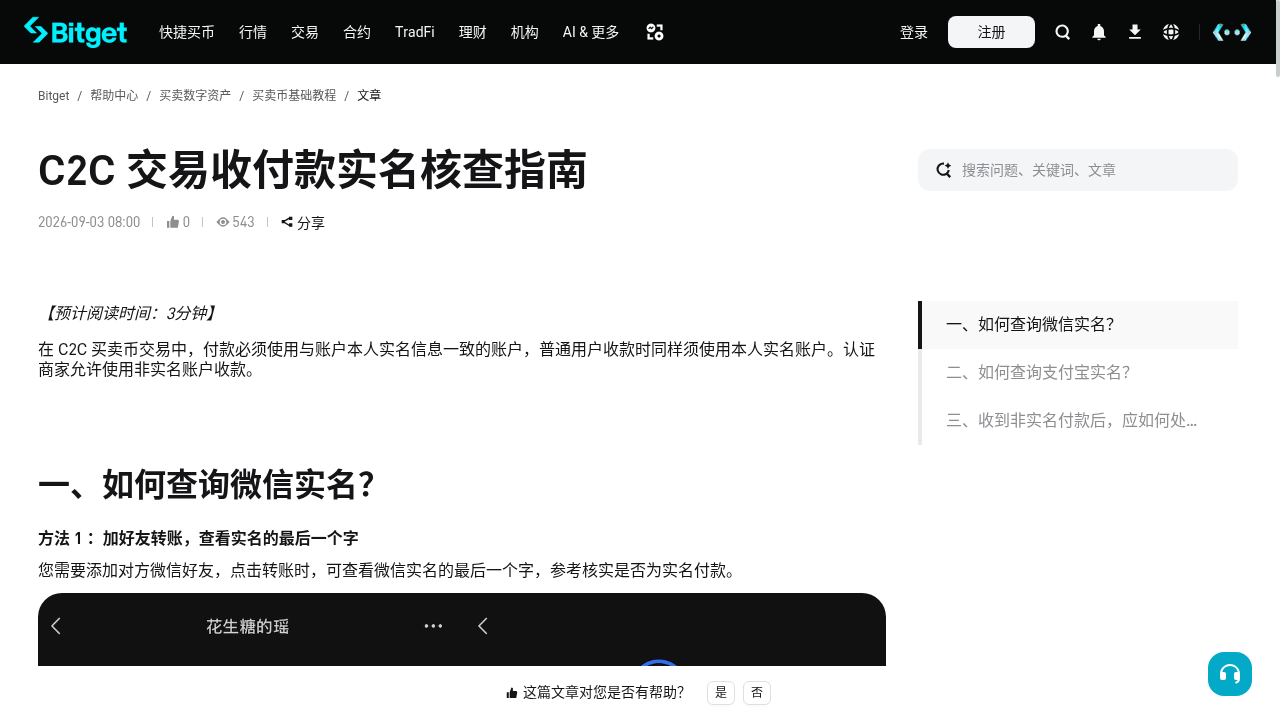Click the help article search field
The width and height of the screenshot is (1280, 720).
(1078, 170)
